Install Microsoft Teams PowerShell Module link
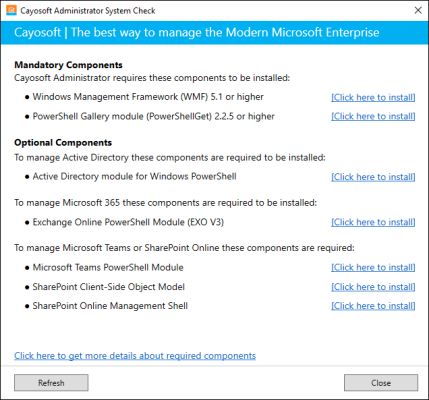The width and height of the screenshot is (429, 400). pos(373,268)
